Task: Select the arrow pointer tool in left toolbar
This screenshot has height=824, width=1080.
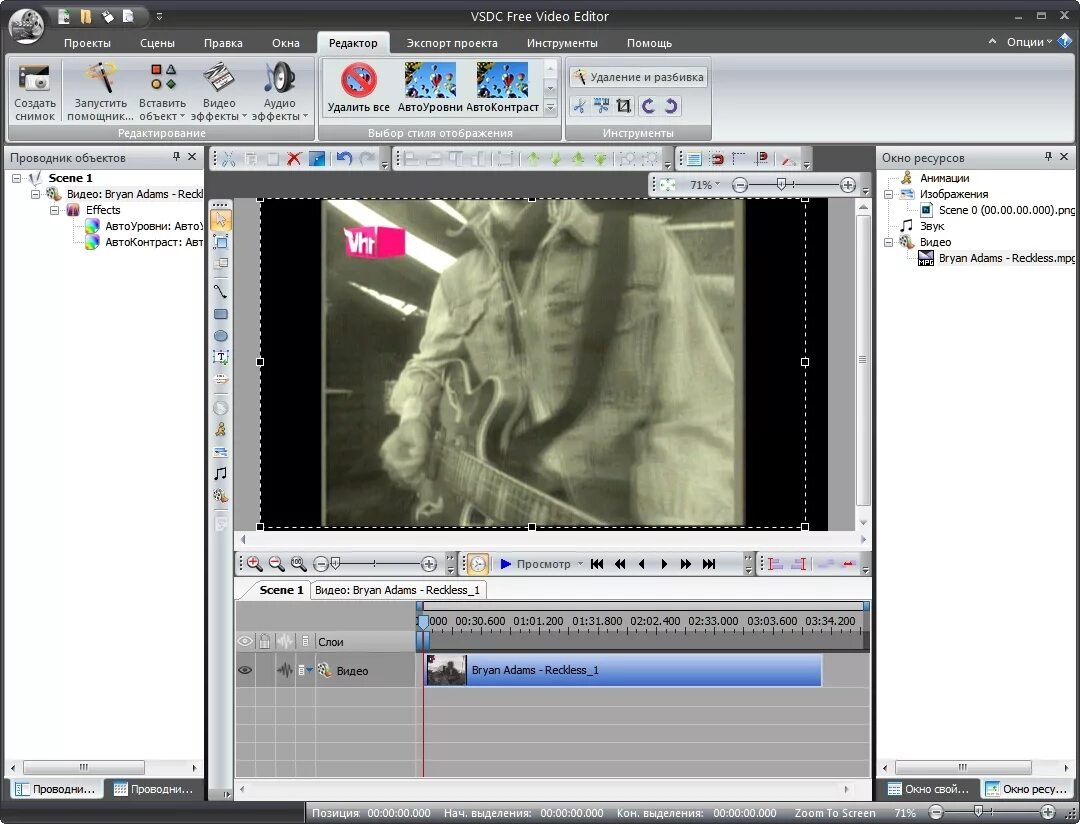Action: (220, 220)
